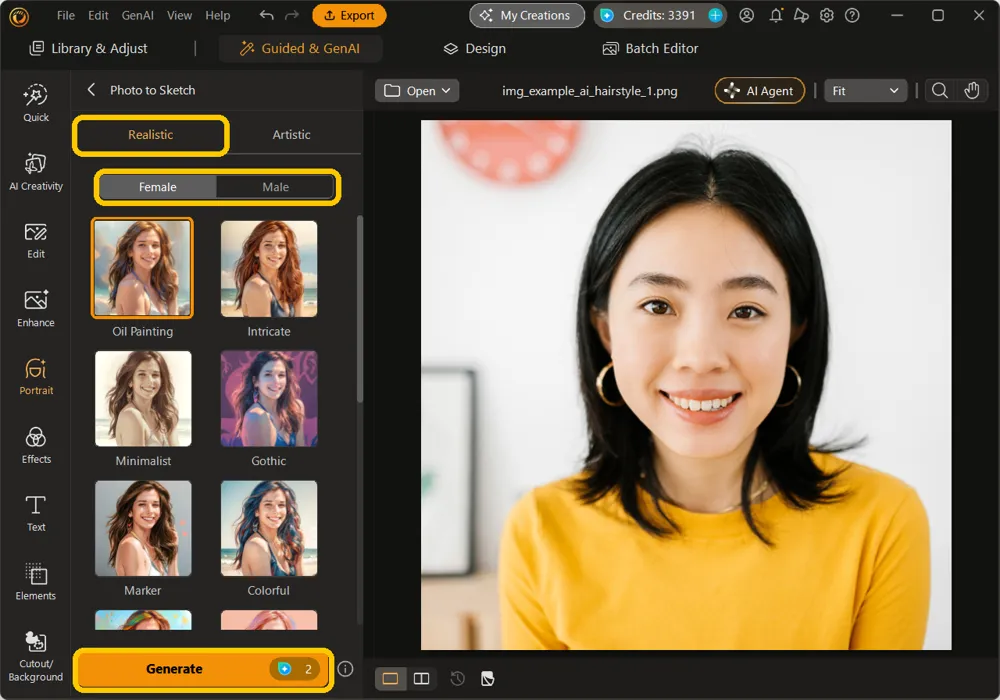Choose the Marker style thumbnail
This screenshot has height=700, width=1000.
click(143, 529)
